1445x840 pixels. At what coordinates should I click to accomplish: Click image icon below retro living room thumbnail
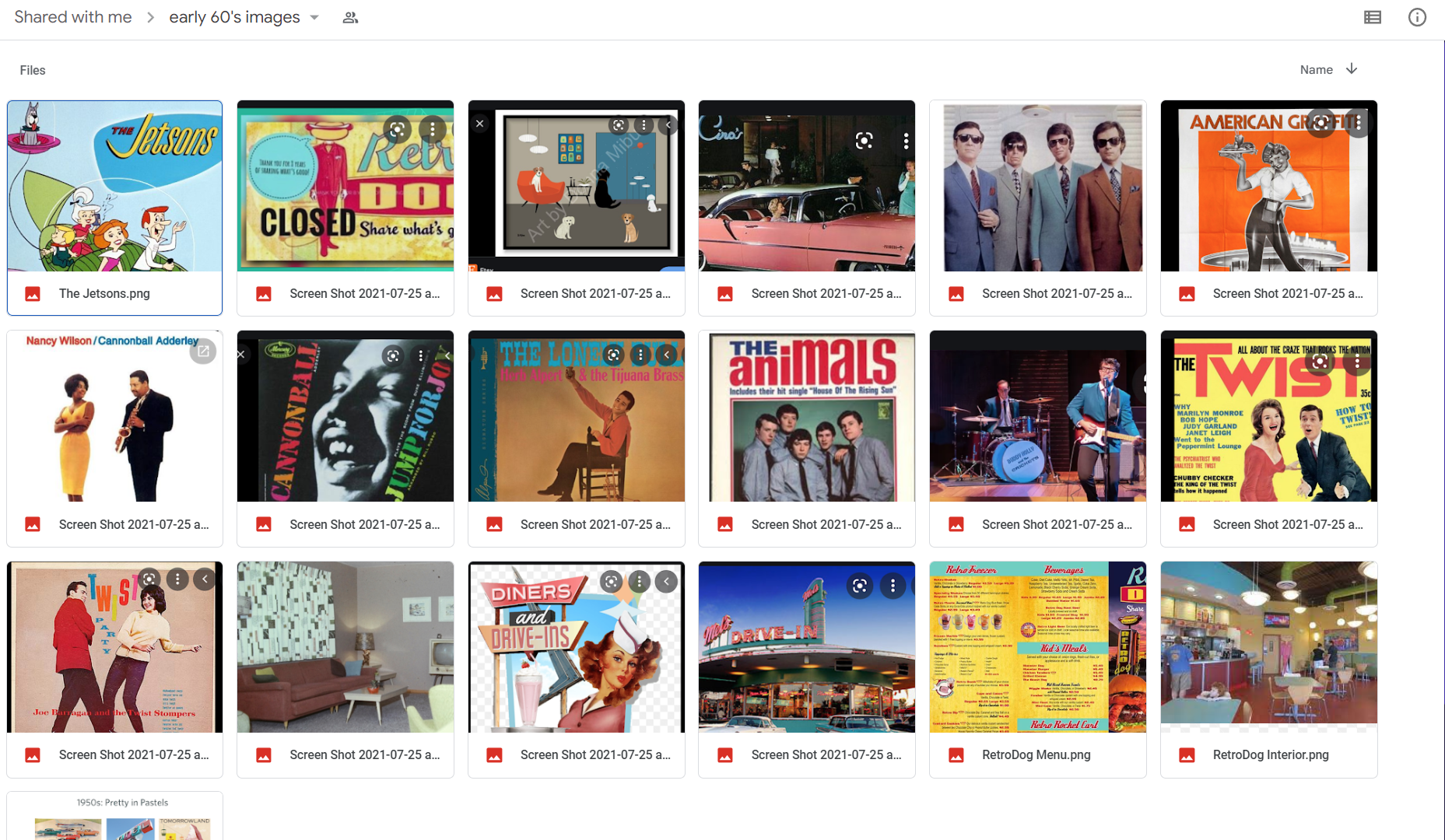click(264, 754)
